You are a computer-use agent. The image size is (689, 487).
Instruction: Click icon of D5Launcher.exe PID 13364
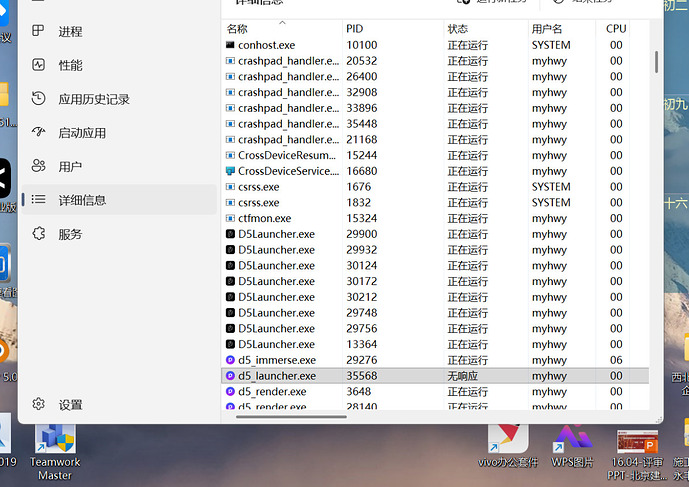click(x=230, y=344)
